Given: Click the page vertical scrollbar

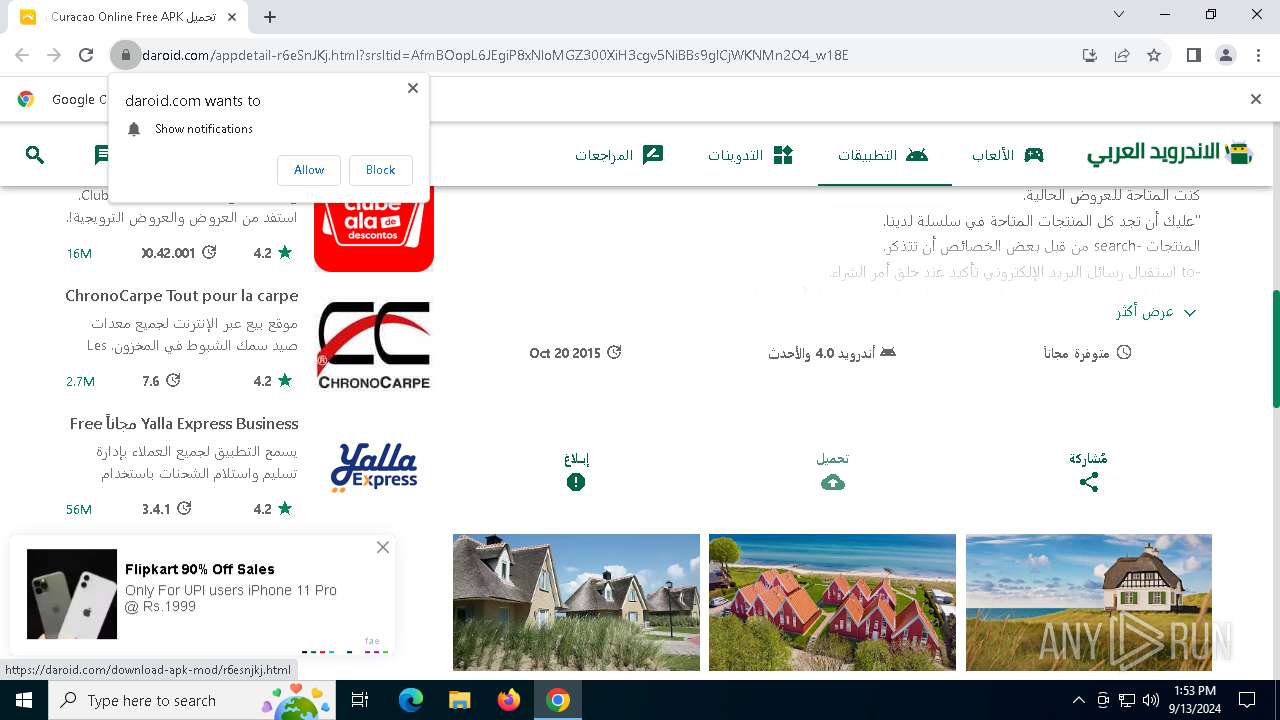Looking at the screenshot, I should click(x=1275, y=348).
